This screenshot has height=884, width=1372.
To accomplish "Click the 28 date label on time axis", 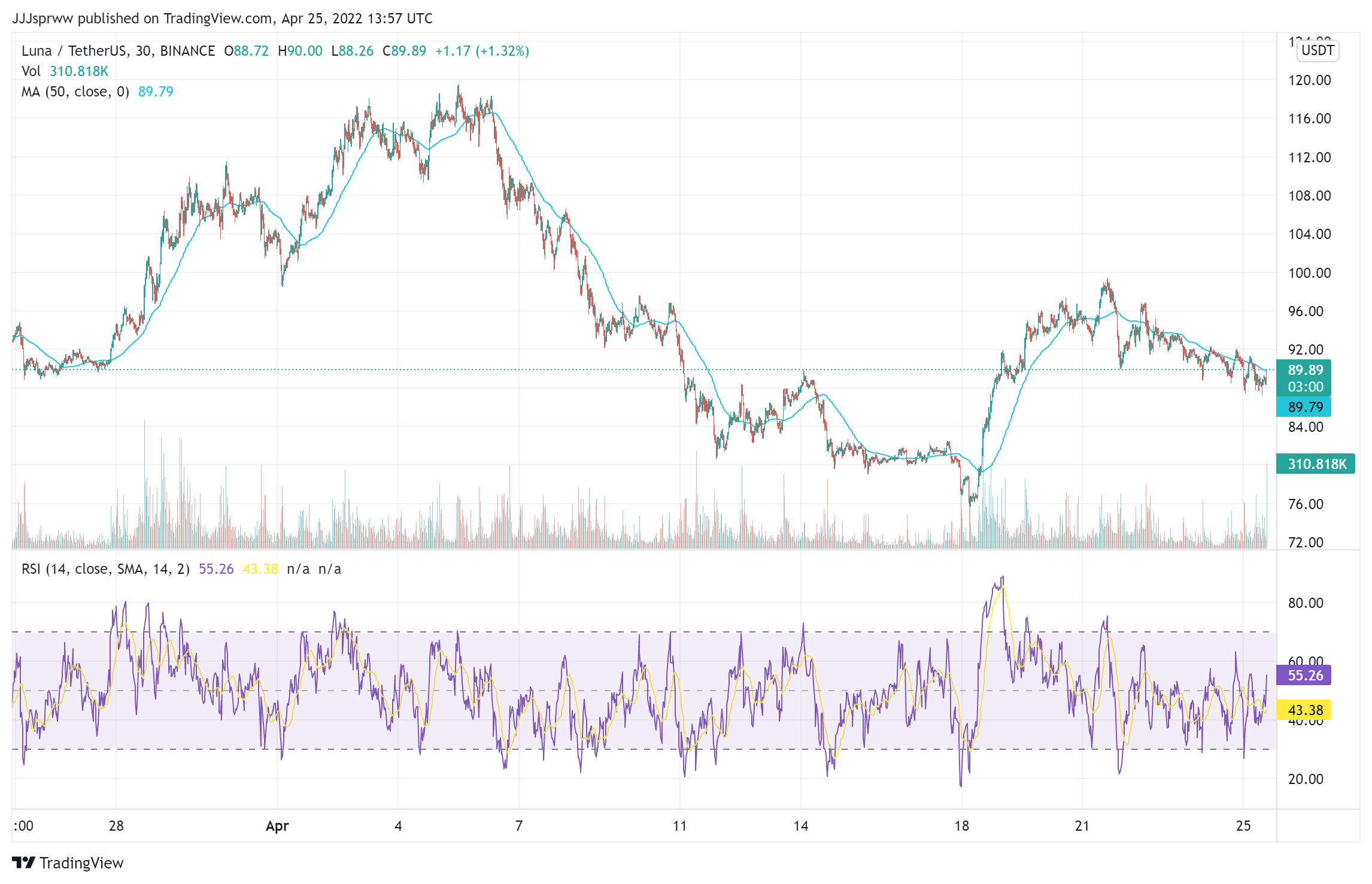I will click(x=116, y=826).
